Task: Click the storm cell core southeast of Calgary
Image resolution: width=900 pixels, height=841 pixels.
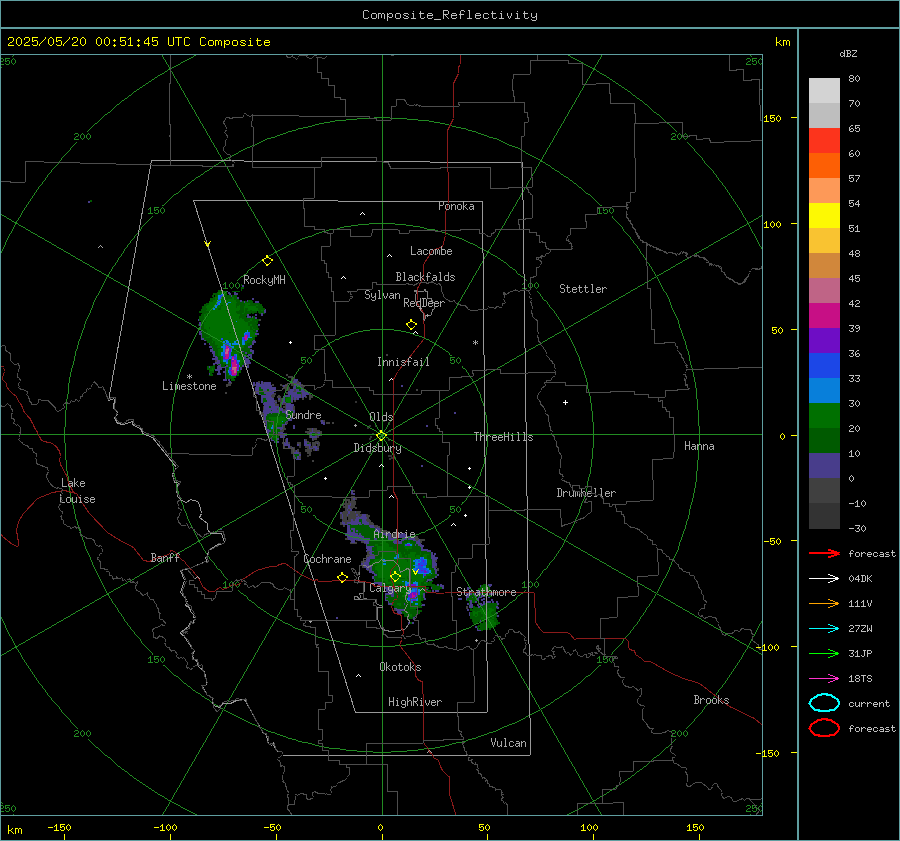Action: point(412,595)
